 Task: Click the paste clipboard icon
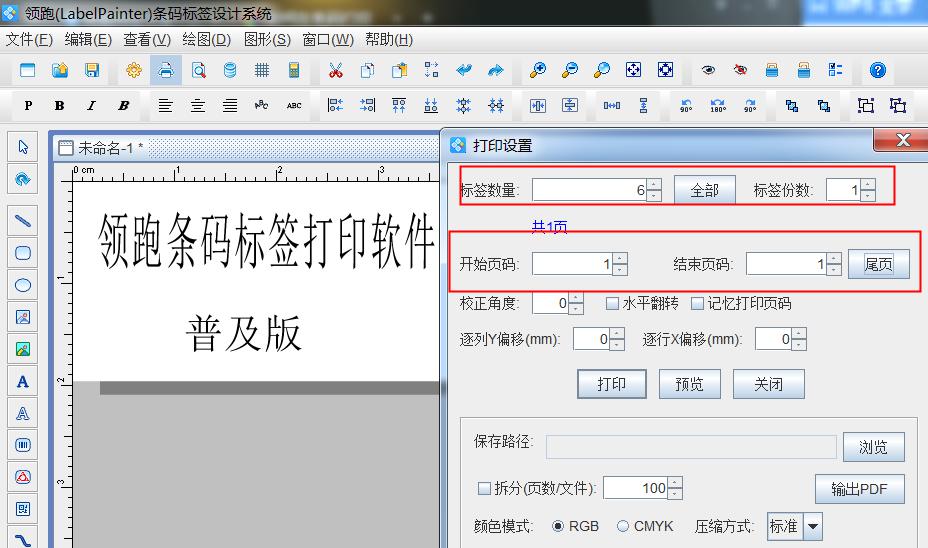coord(399,70)
